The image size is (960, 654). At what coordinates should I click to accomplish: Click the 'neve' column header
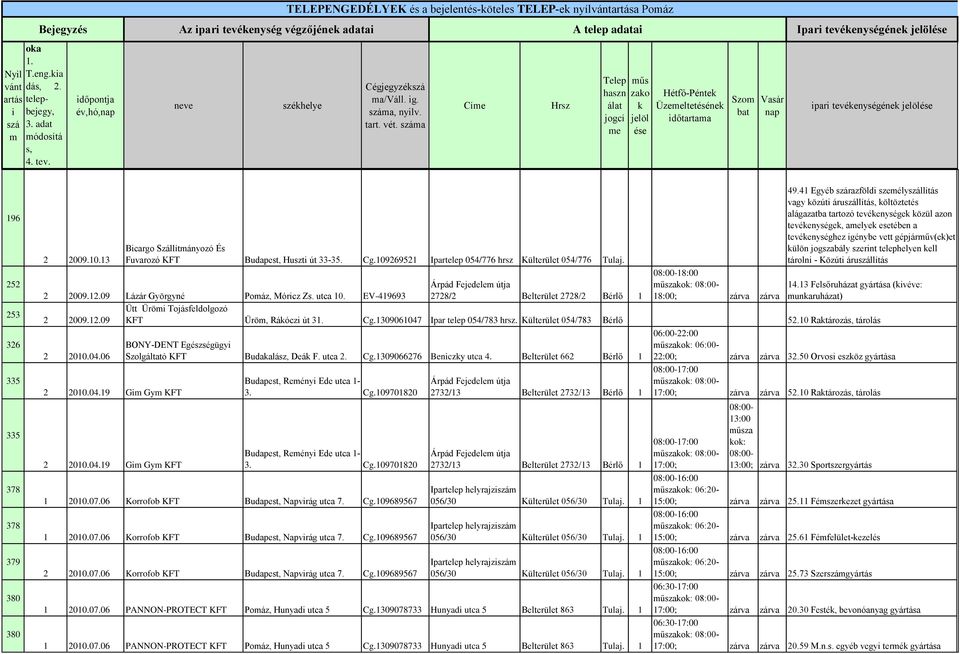183,105
